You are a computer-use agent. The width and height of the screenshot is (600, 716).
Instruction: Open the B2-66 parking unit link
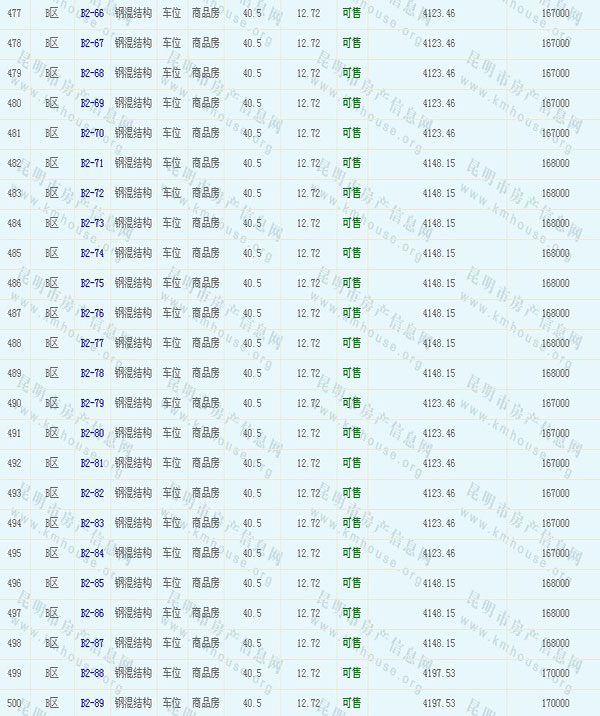click(x=92, y=14)
